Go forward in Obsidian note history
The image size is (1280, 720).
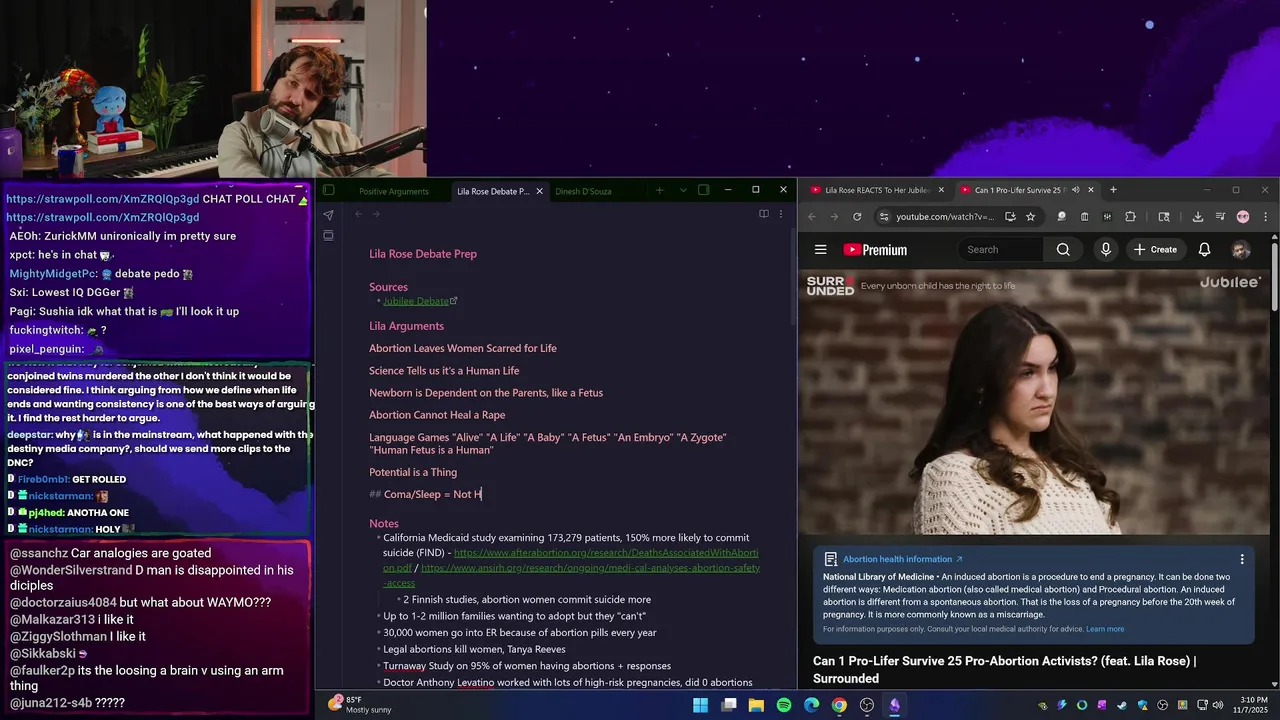(376, 214)
